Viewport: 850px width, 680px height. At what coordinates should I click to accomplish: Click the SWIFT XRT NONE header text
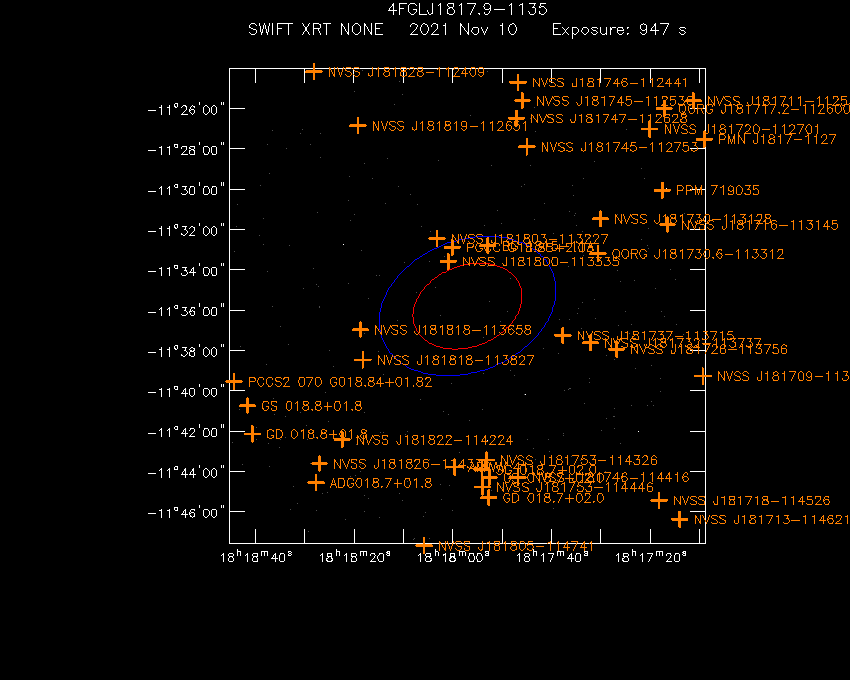[x=315, y=29]
